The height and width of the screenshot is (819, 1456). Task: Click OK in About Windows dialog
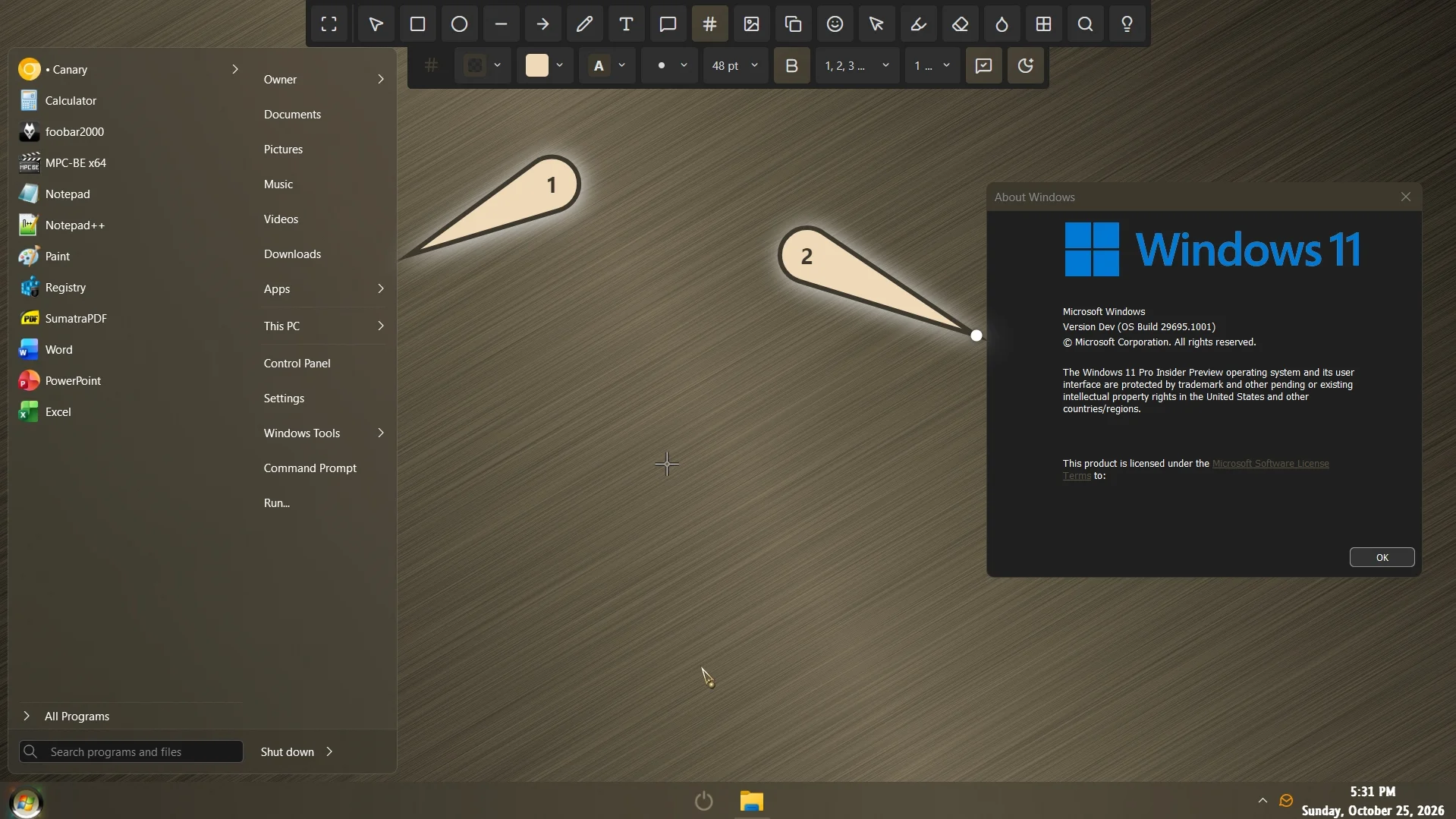pyautogui.click(x=1382, y=557)
